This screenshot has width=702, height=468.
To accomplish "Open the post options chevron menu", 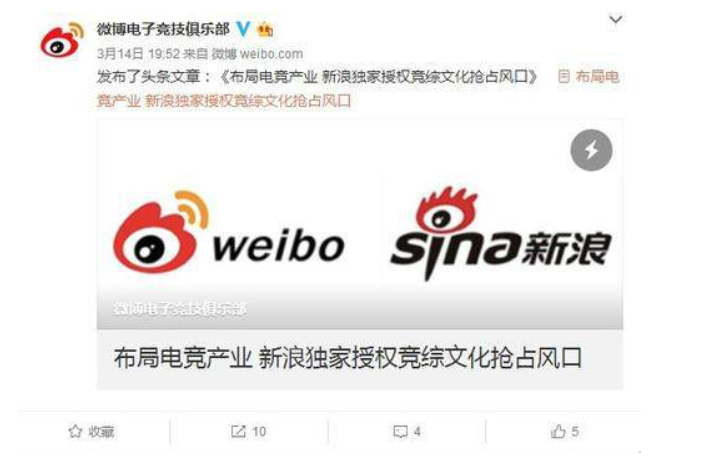I will point(616,19).
